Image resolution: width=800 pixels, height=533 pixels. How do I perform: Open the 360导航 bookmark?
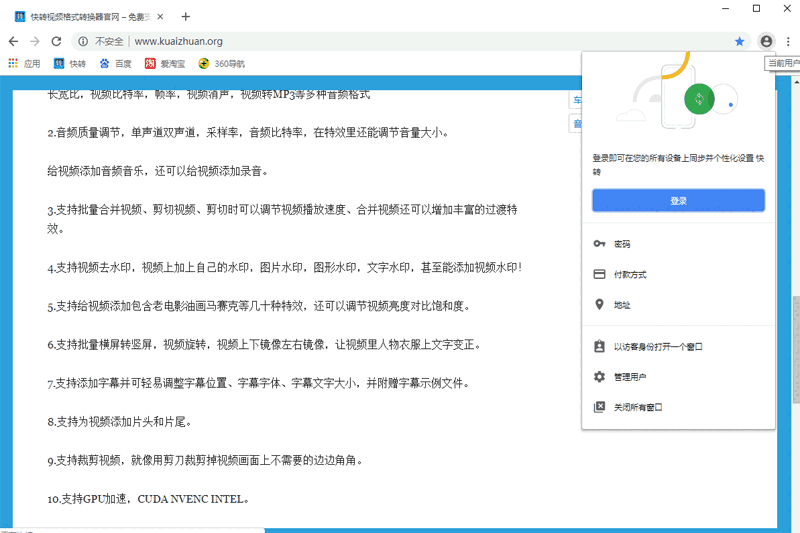click(221, 63)
